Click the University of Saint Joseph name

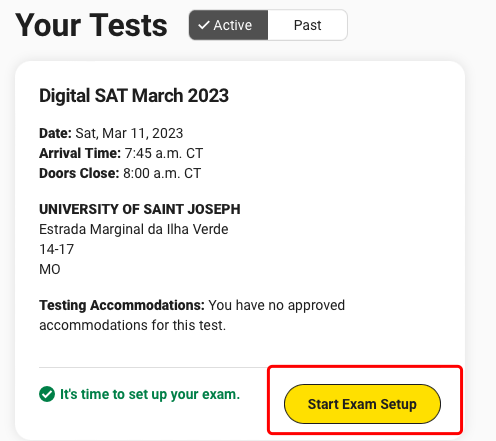click(x=140, y=209)
